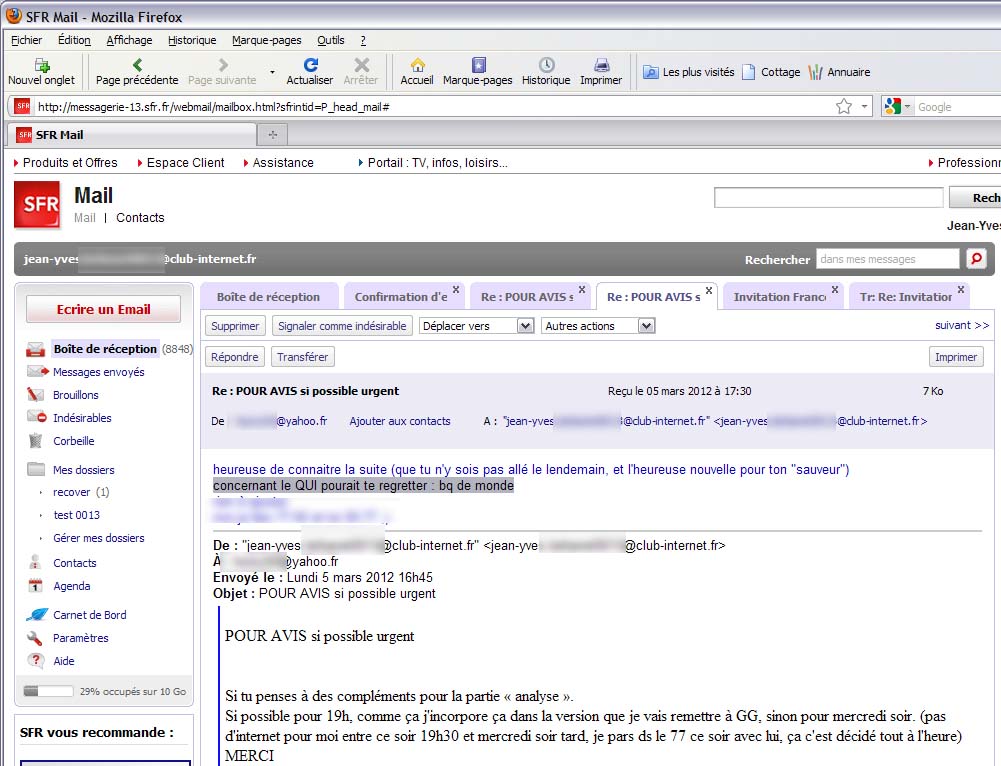Screen dimensions: 1001x766
Task: Switch to the Boîte de réception tab
Action: click(268, 297)
